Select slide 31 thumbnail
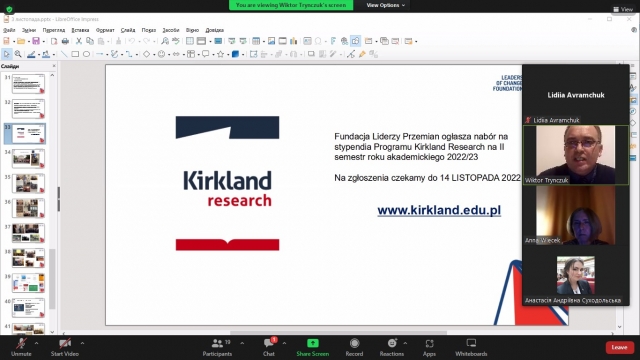Image resolution: width=640 pixels, height=360 pixels. 28,84
